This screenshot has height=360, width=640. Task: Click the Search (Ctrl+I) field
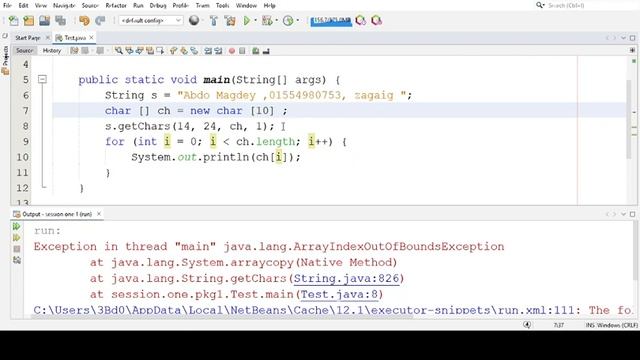coord(584,5)
